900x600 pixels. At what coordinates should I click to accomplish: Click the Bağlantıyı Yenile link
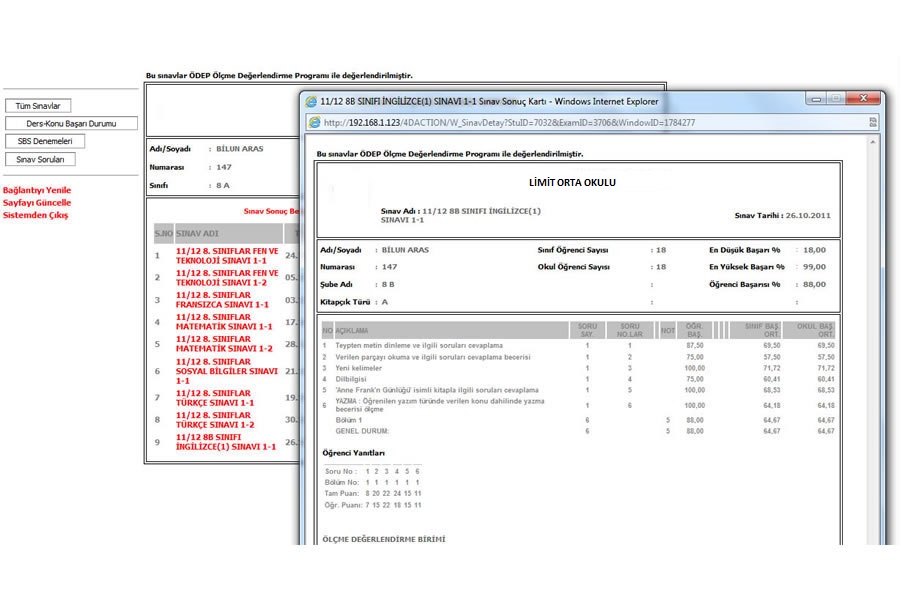[x=37, y=190]
